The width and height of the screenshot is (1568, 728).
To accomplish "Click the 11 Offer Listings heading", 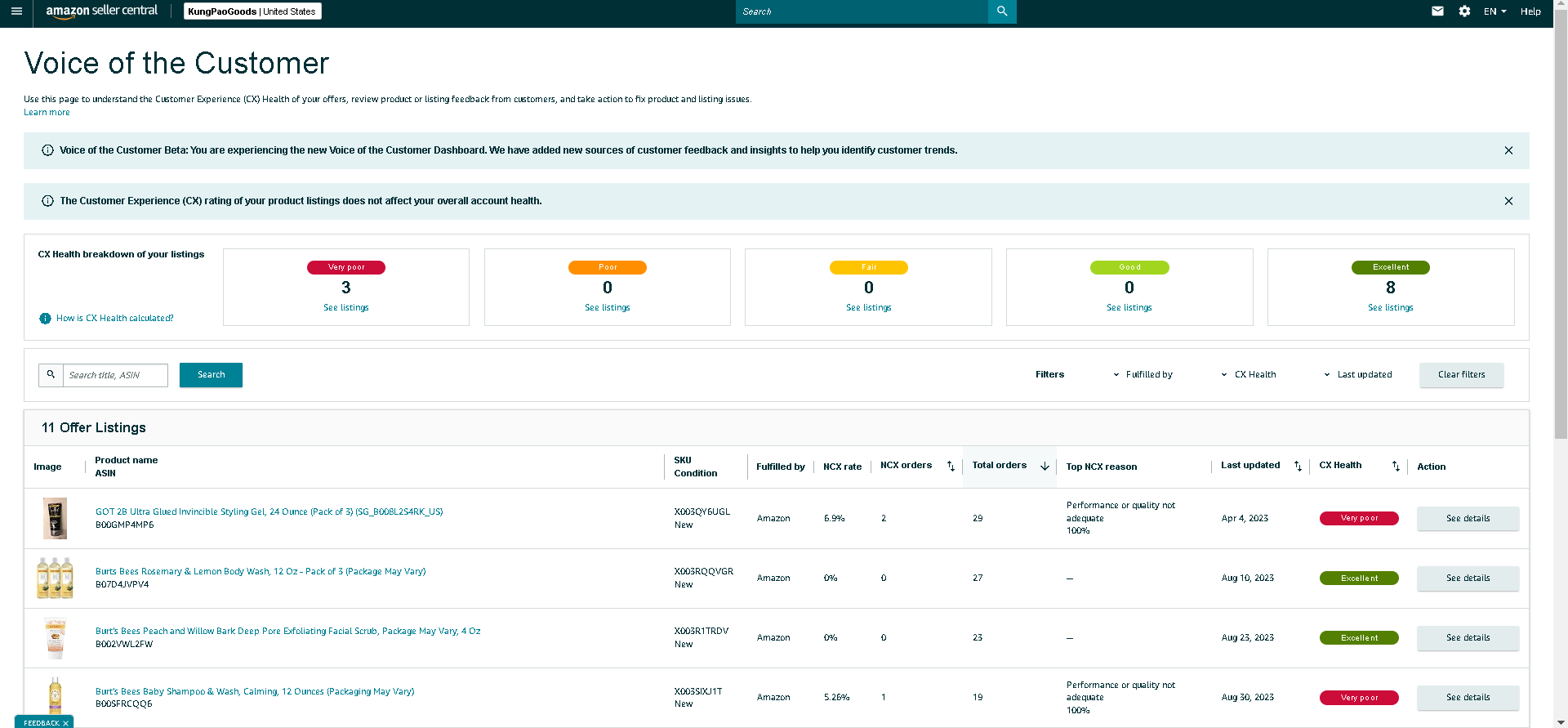I will coord(94,428).
